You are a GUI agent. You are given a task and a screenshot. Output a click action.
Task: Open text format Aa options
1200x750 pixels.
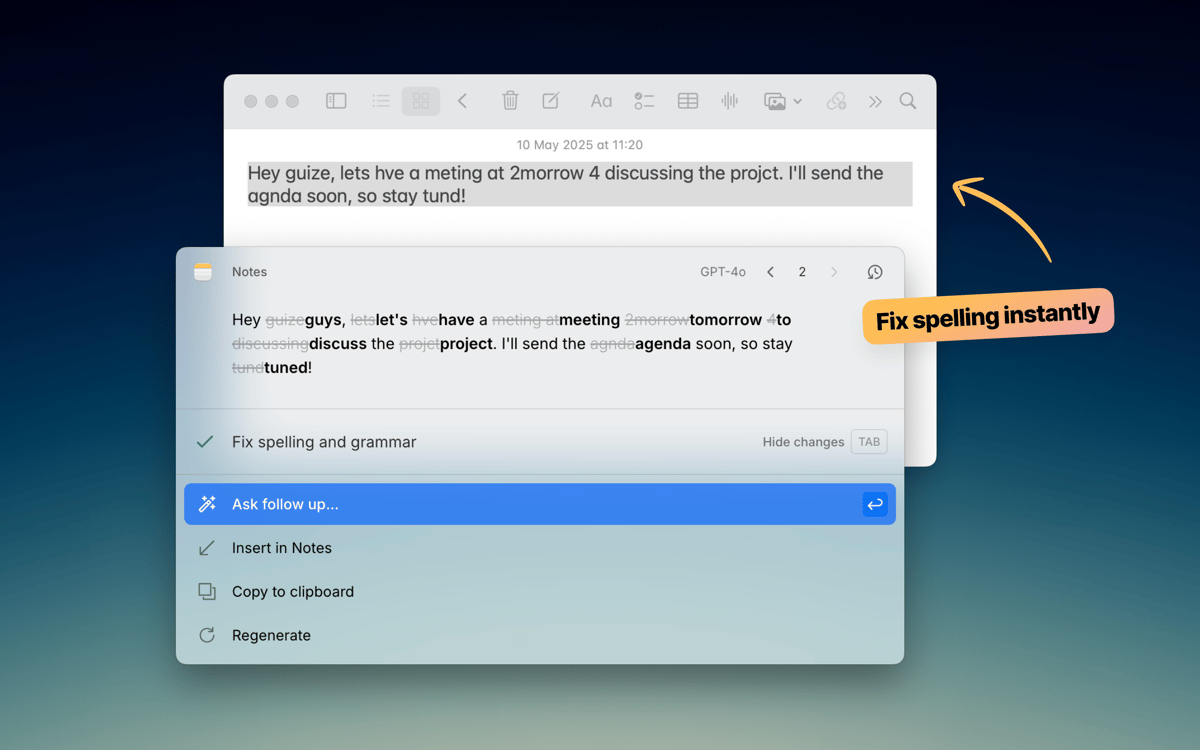[601, 101]
